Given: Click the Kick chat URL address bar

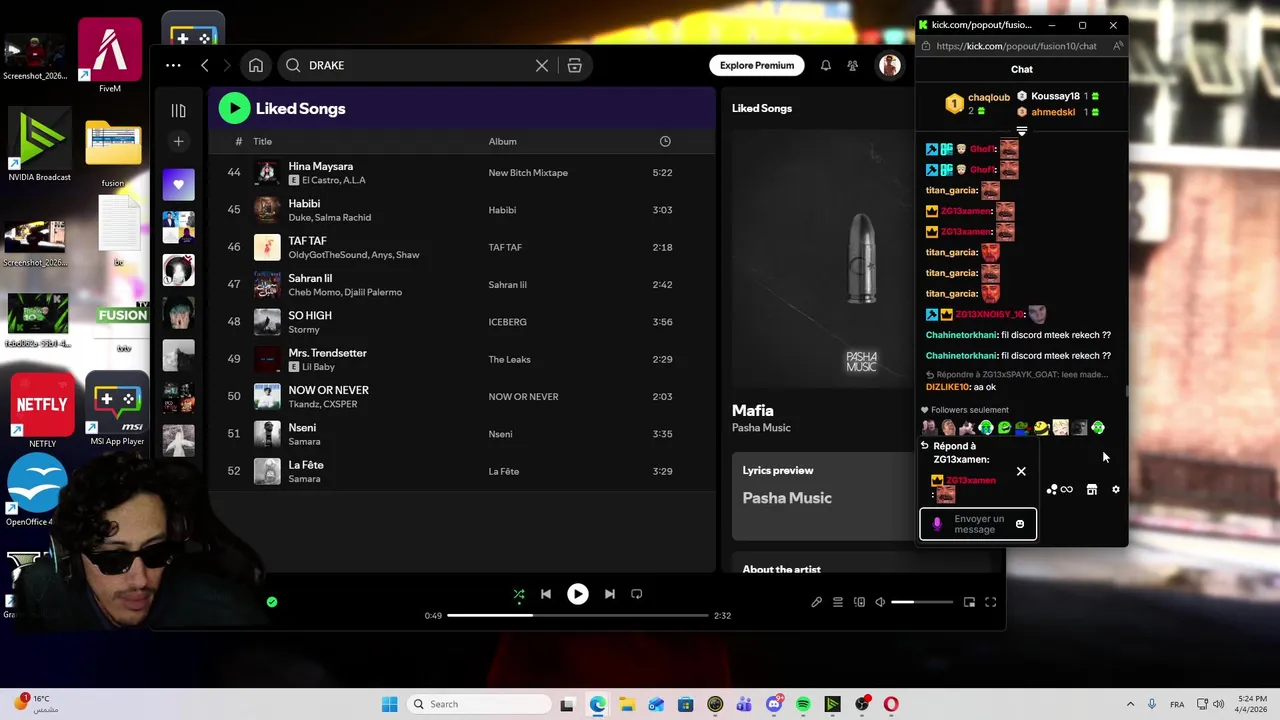Looking at the screenshot, I should coord(1016,46).
